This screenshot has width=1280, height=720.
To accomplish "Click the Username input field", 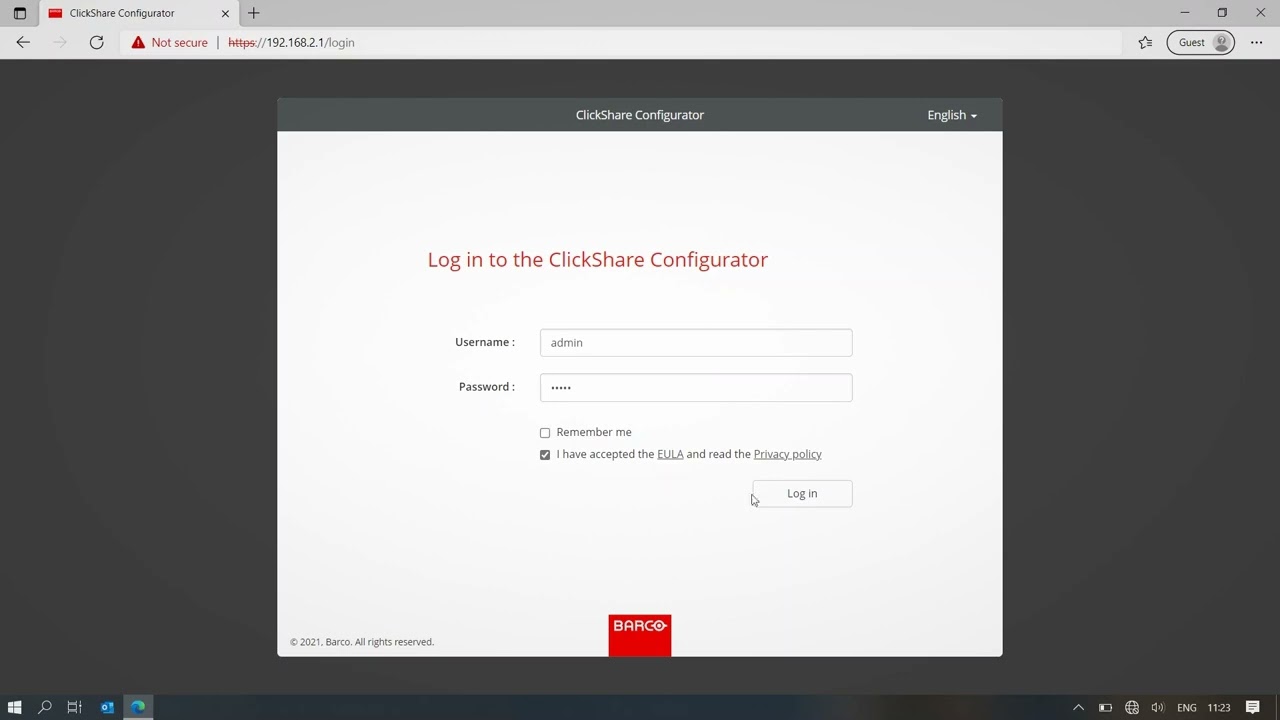I will (696, 342).
